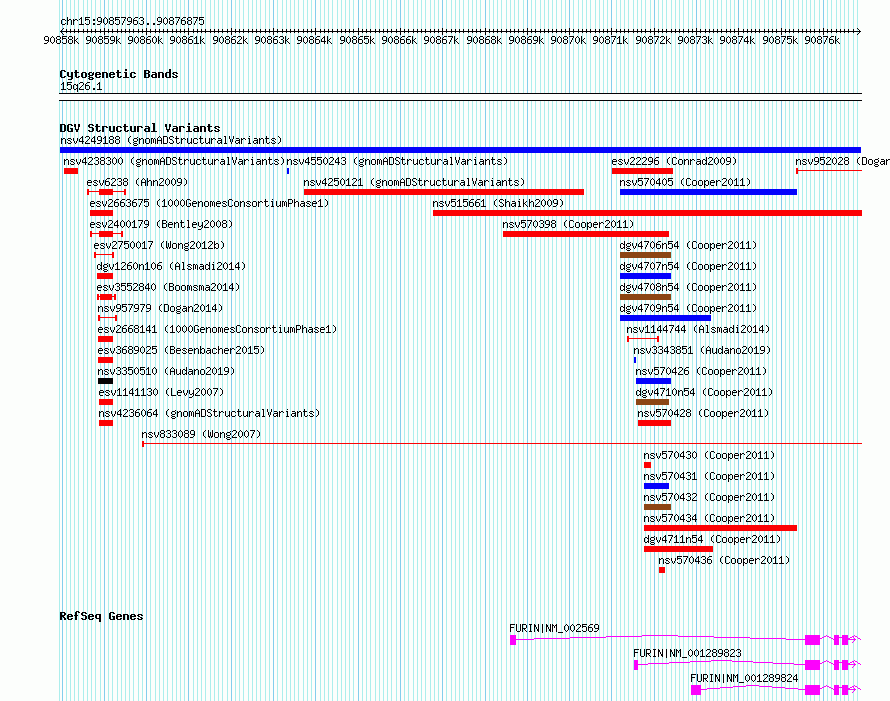Select nsv3343851 (Audano2019) label
The height and width of the screenshot is (701, 890).
tap(702, 350)
